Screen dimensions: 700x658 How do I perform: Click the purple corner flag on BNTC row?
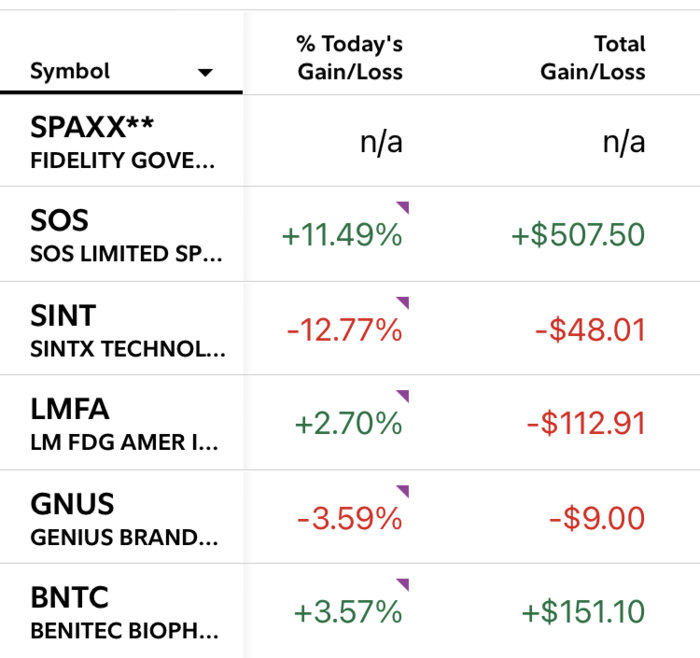coord(404,584)
